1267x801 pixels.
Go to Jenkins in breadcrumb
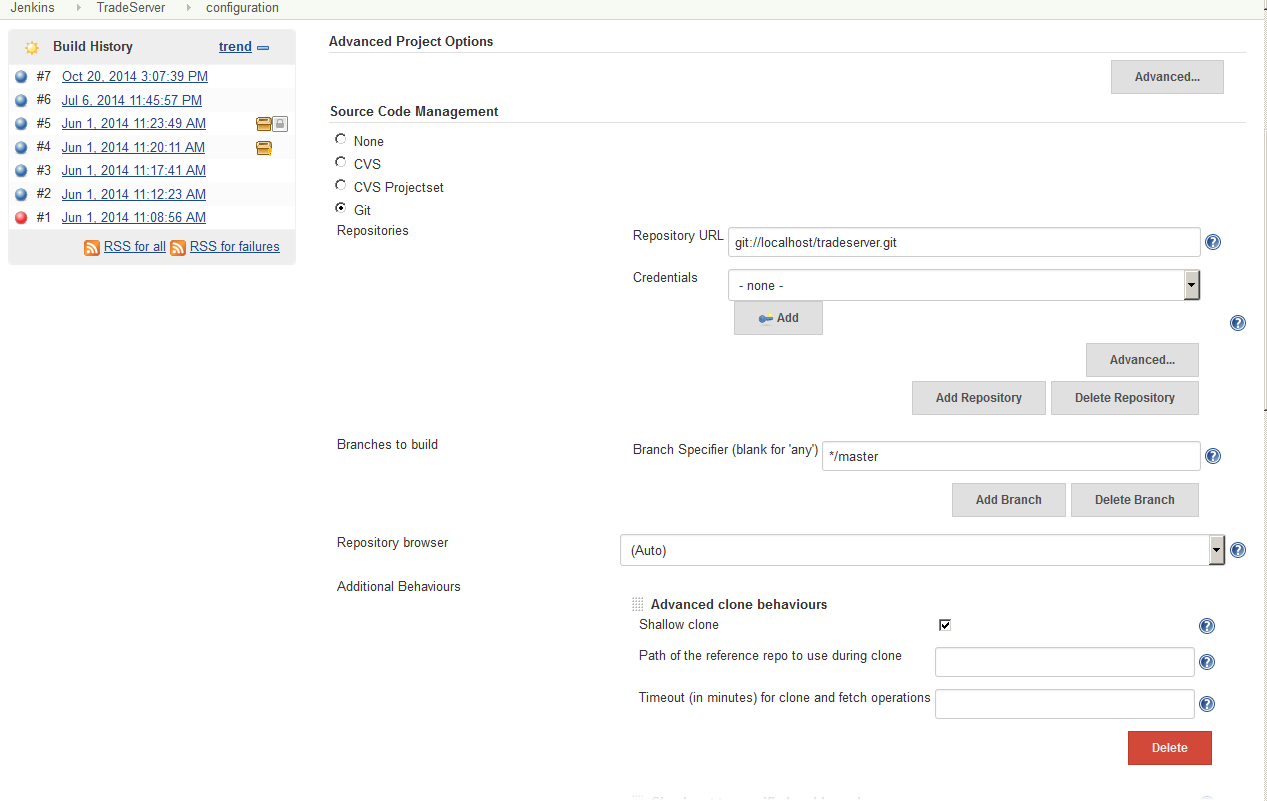[32, 8]
